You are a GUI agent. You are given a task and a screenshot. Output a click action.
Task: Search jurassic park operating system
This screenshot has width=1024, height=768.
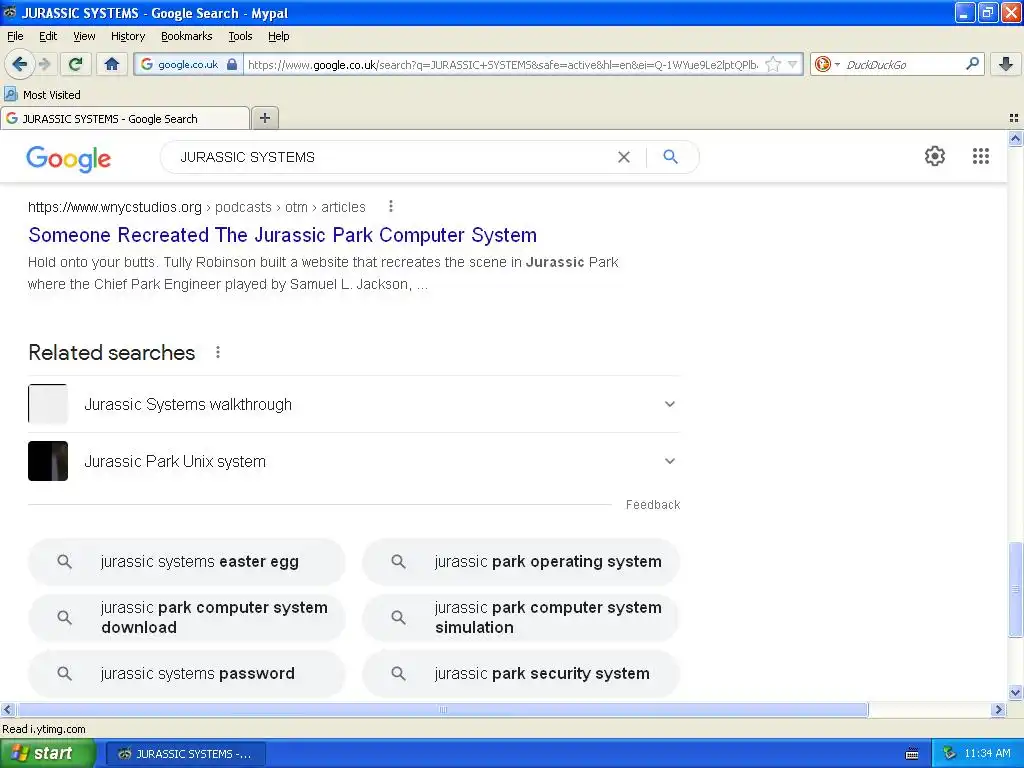pyautogui.click(x=520, y=562)
